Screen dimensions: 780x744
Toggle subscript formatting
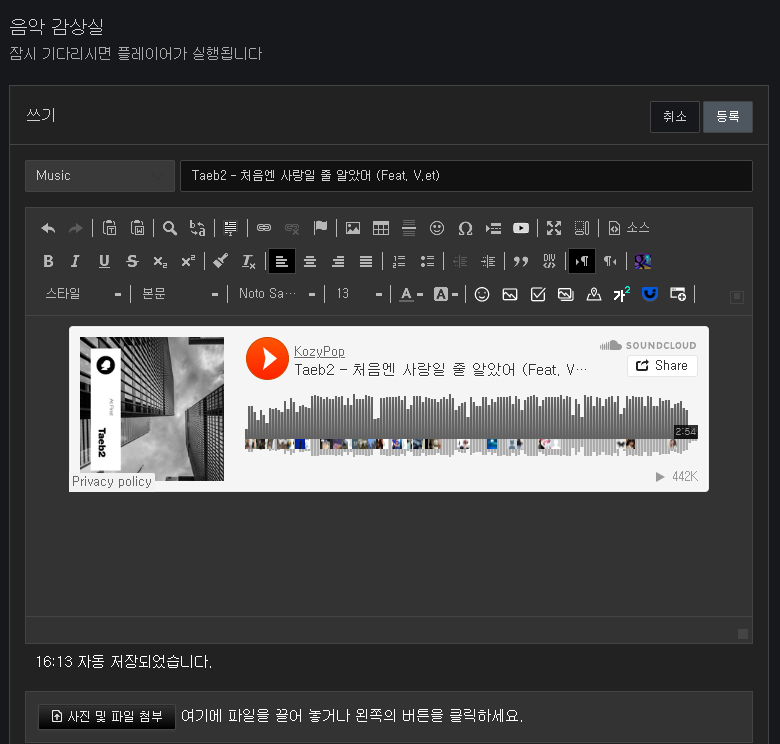(160, 261)
